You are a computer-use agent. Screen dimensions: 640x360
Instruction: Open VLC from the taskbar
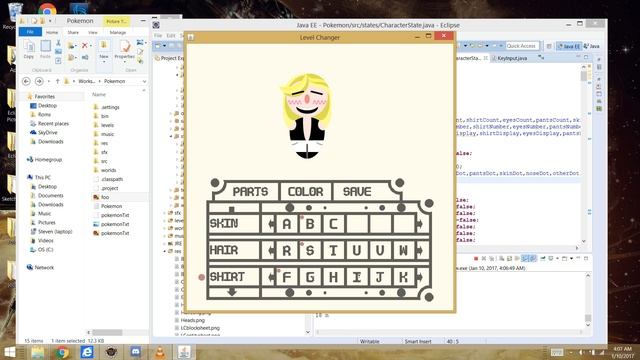160,352
